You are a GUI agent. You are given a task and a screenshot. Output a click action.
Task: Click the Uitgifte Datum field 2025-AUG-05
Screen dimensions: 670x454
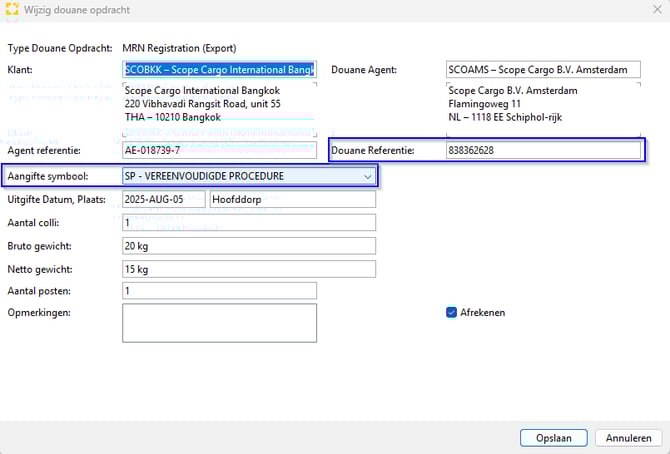163,199
